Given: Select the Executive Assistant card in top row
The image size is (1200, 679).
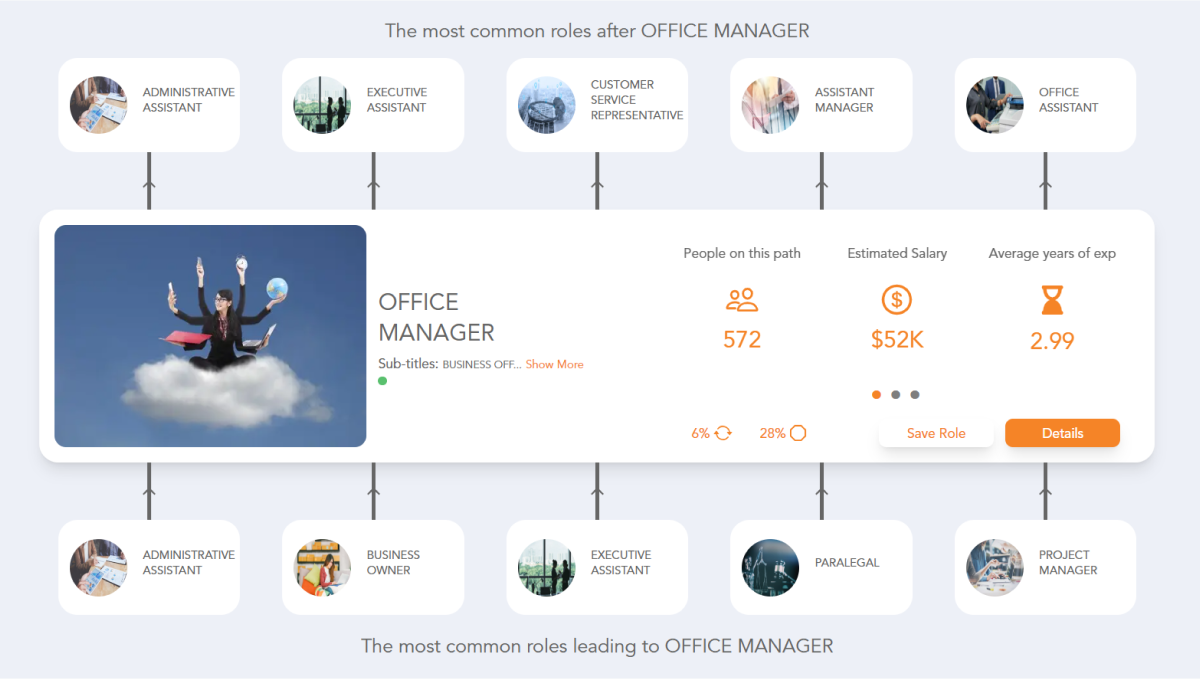Looking at the screenshot, I should click(x=372, y=104).
